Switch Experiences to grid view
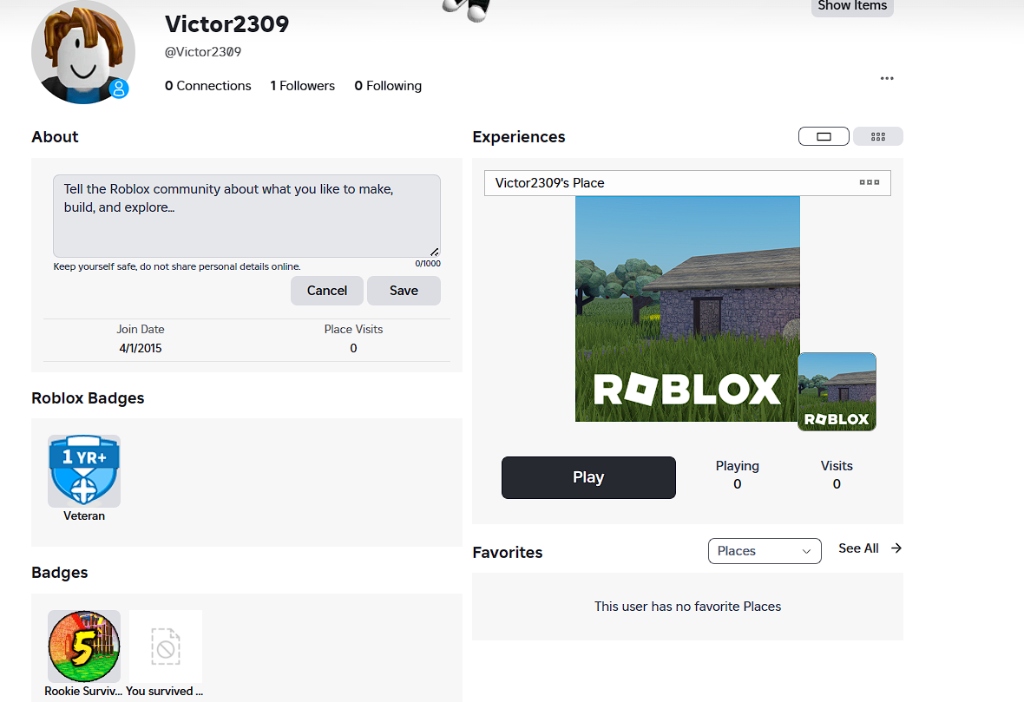Image resolution: width=1024 pixels, height=702 pixels. coord(878,136)
